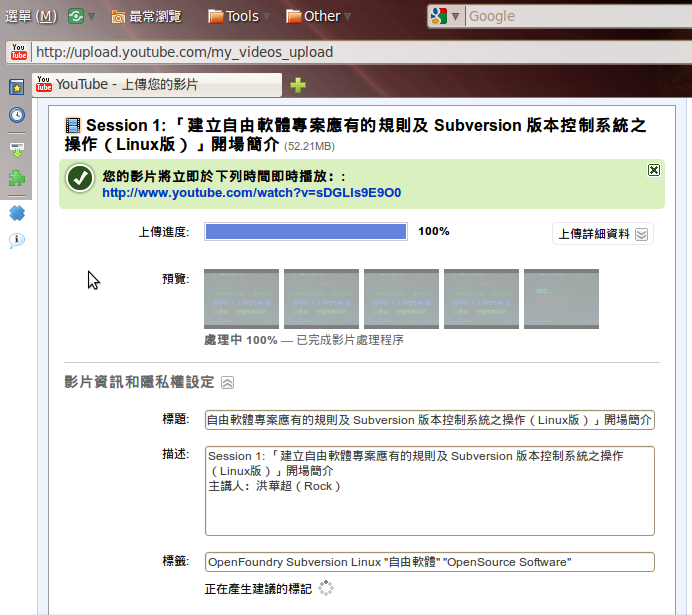This screenshot has height=615, width=692.
Task: Click the 影片資訊和隱私權設定 heading
Action: pyautogui.click(x=139, y=382)
